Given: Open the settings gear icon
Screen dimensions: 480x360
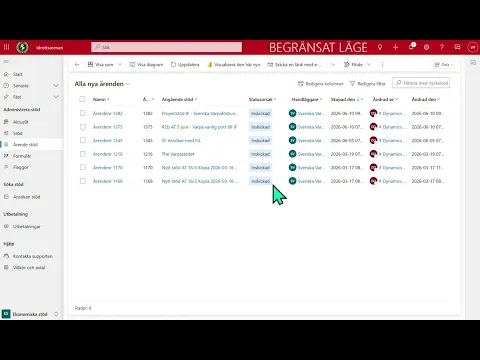Looking at the screenshot, I should pyautogui.click(x=426, y=47).
